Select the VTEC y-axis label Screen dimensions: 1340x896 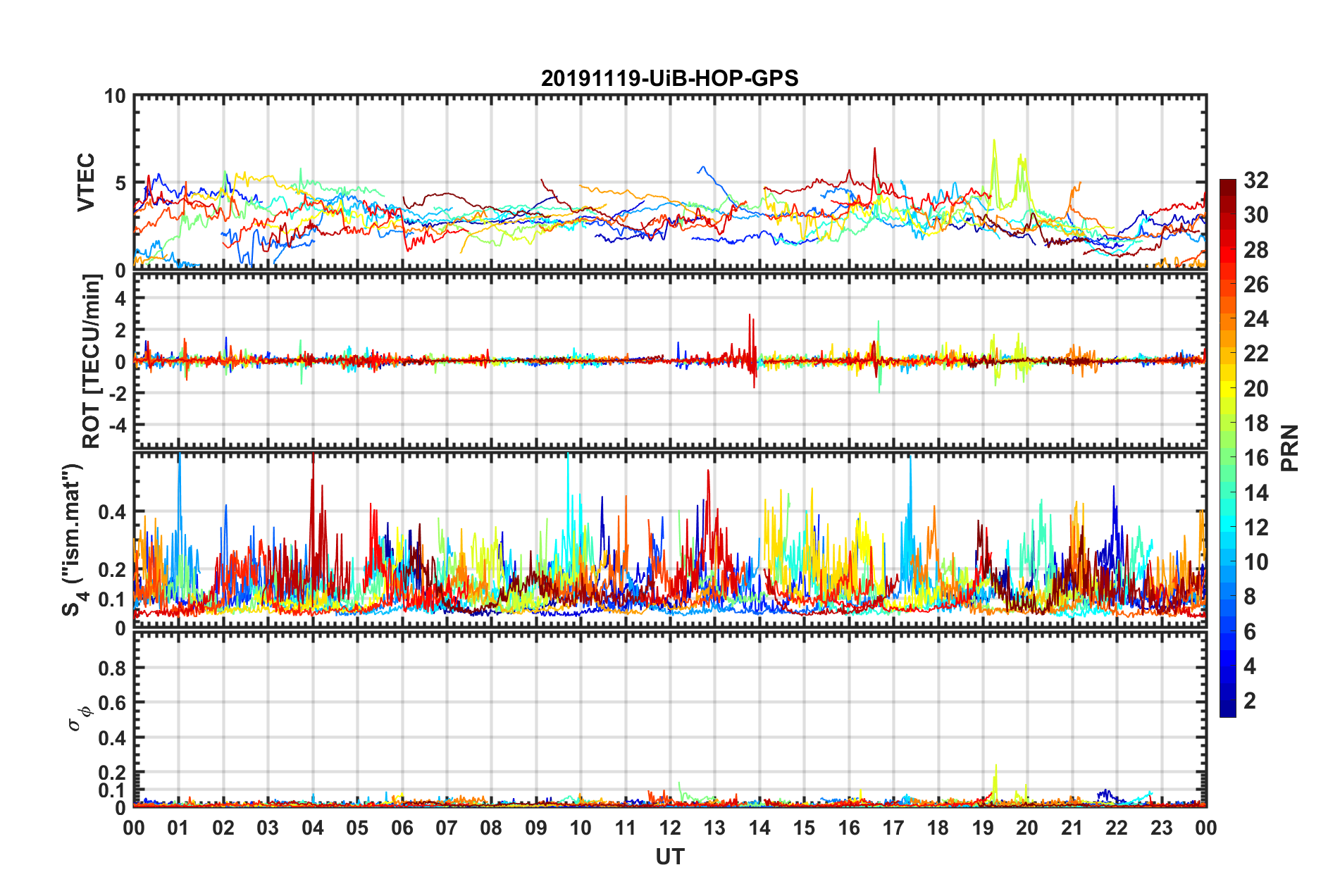pyautogui.click(x=86, y=182)
